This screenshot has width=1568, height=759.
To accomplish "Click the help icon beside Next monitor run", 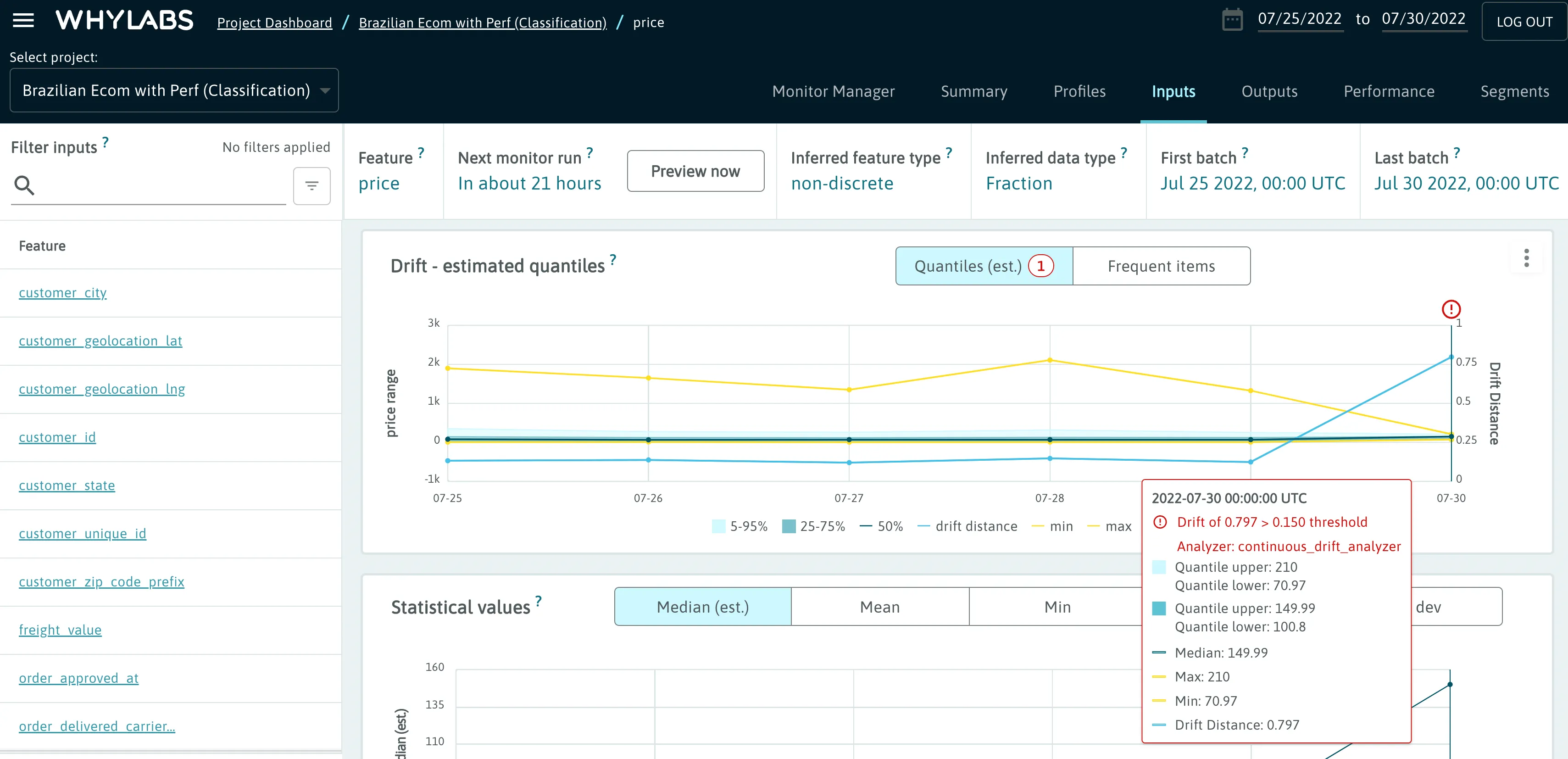I will (x=589, y=153).
